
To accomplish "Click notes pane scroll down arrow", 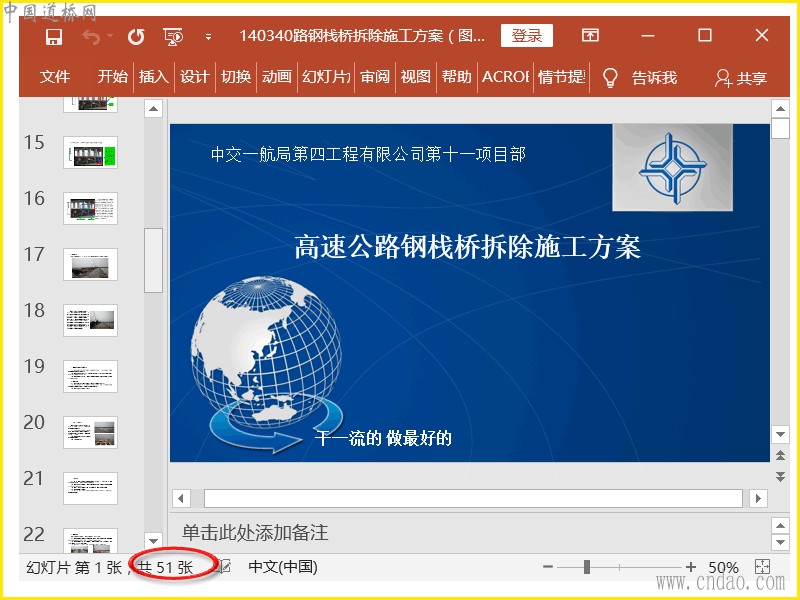I will coord(780,542).
